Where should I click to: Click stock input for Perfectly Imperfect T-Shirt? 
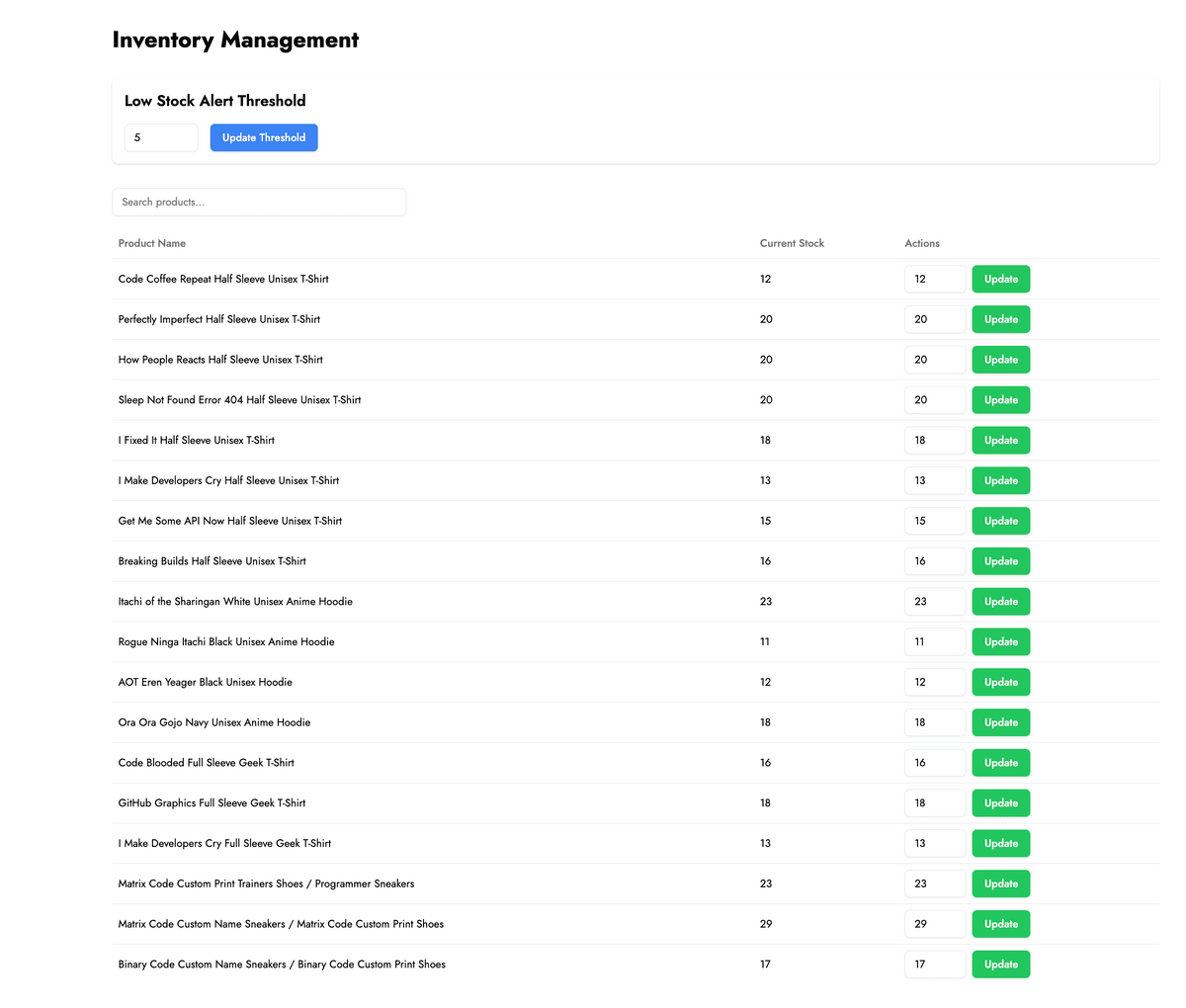[x=934, y=319]
